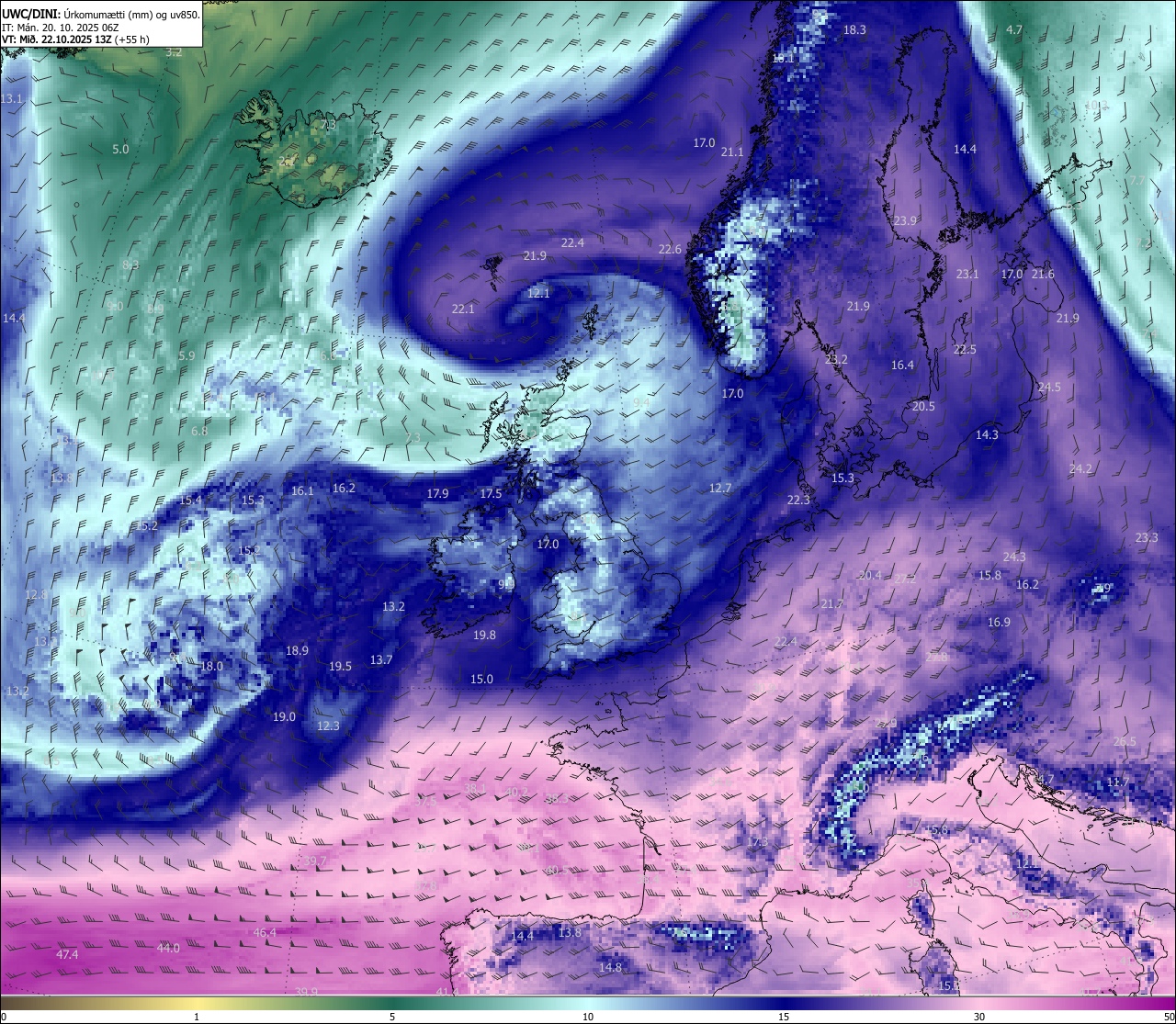Screen dimensions: 1176x1024
Task: Click the 22.6 value west of Norway
Action: click(670, 250)
